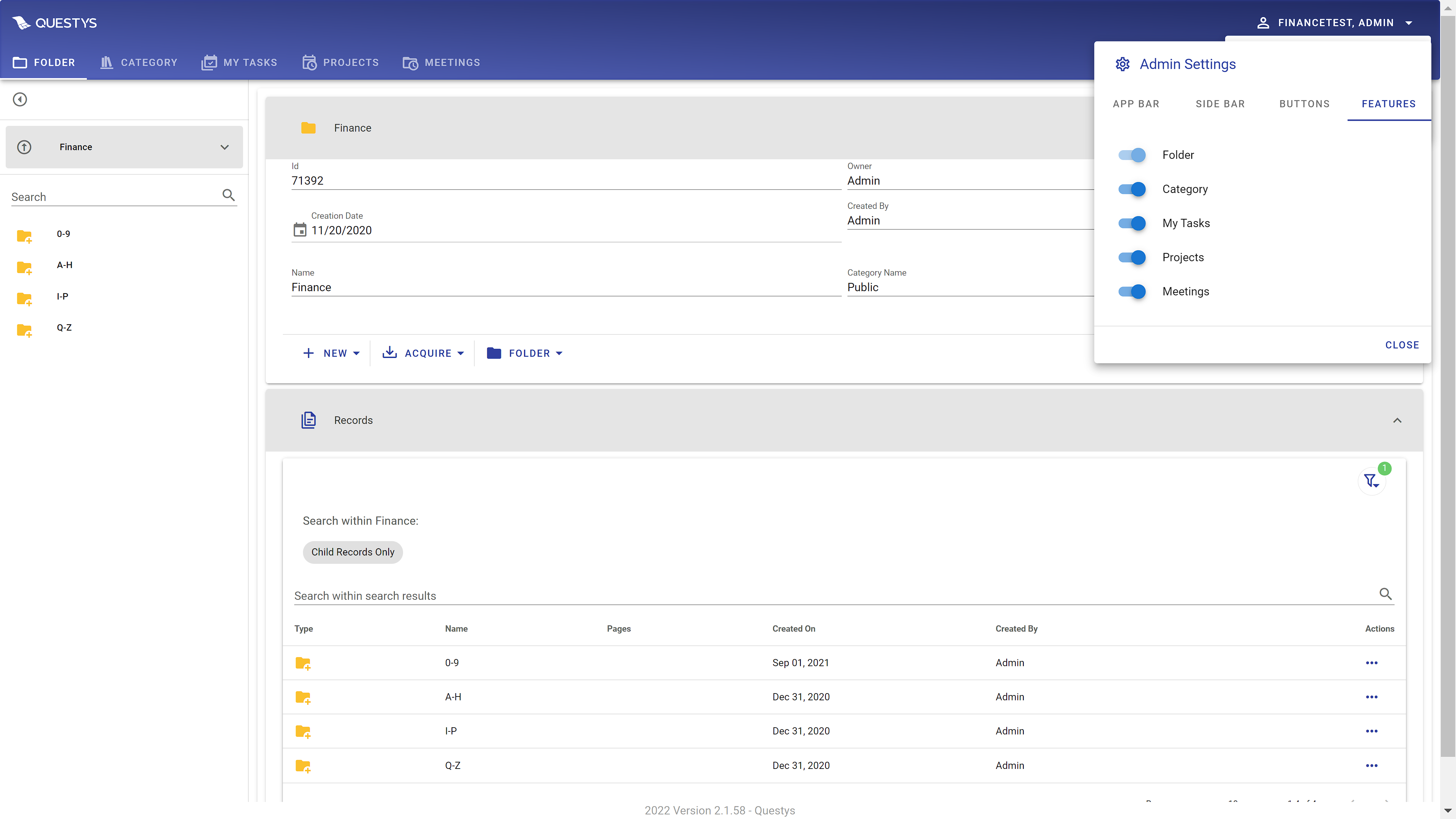Sort by the Created On column header
The image size is (1456, 819).
point(794,629)
